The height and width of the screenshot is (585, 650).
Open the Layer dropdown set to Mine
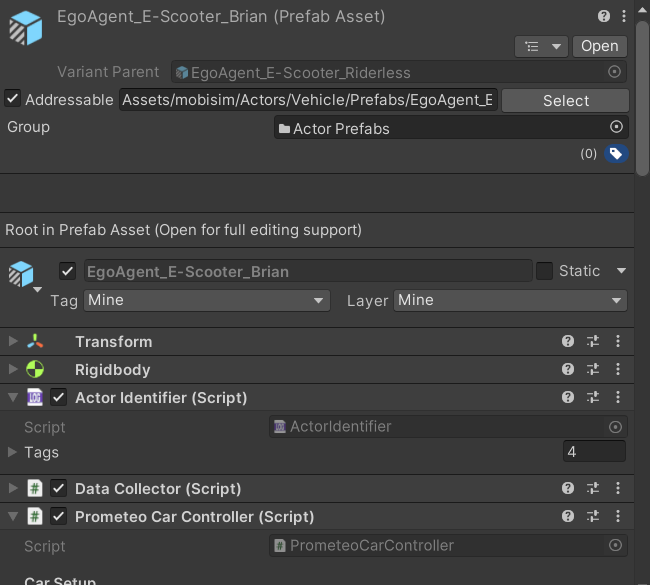coord(510,301)
